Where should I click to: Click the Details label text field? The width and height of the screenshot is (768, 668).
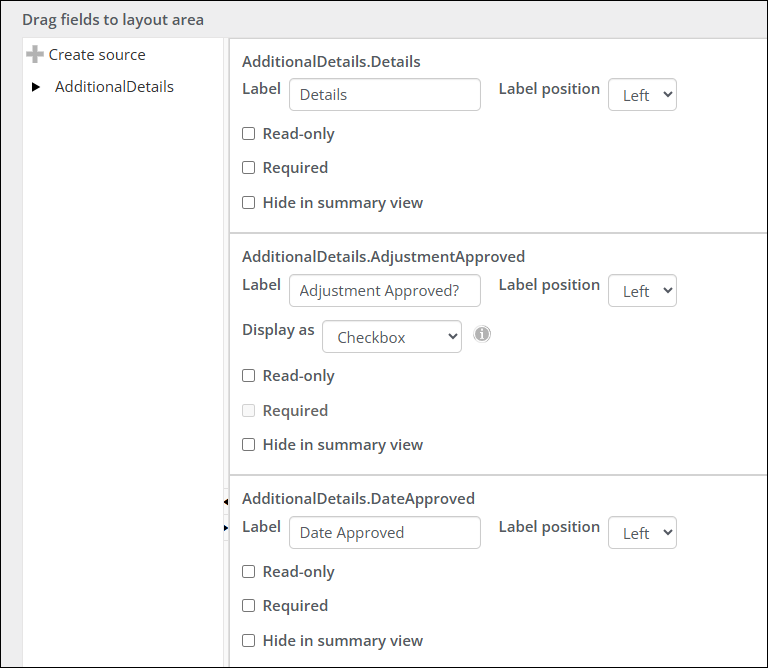384,95
